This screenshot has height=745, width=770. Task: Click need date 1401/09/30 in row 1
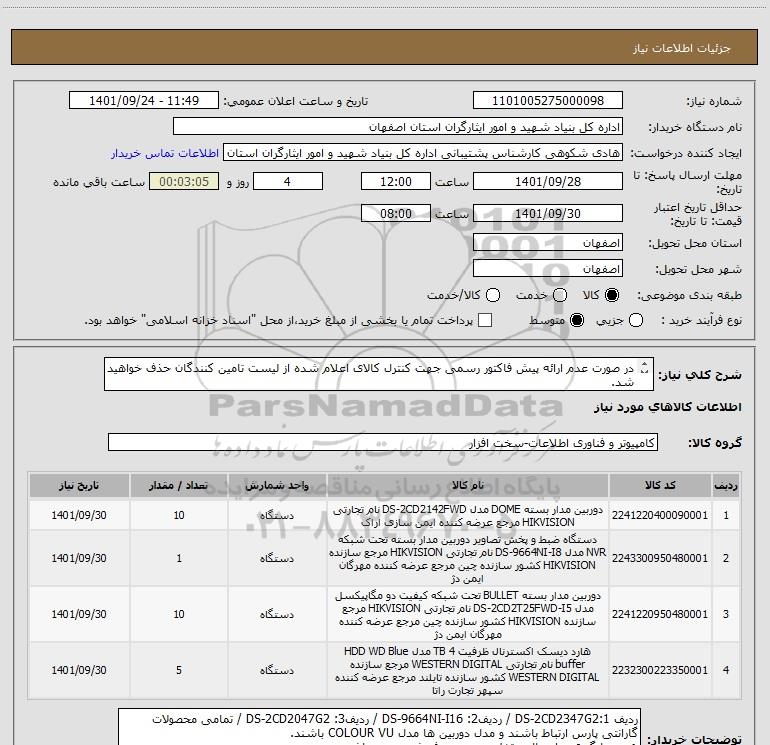(x=79, y=515)
